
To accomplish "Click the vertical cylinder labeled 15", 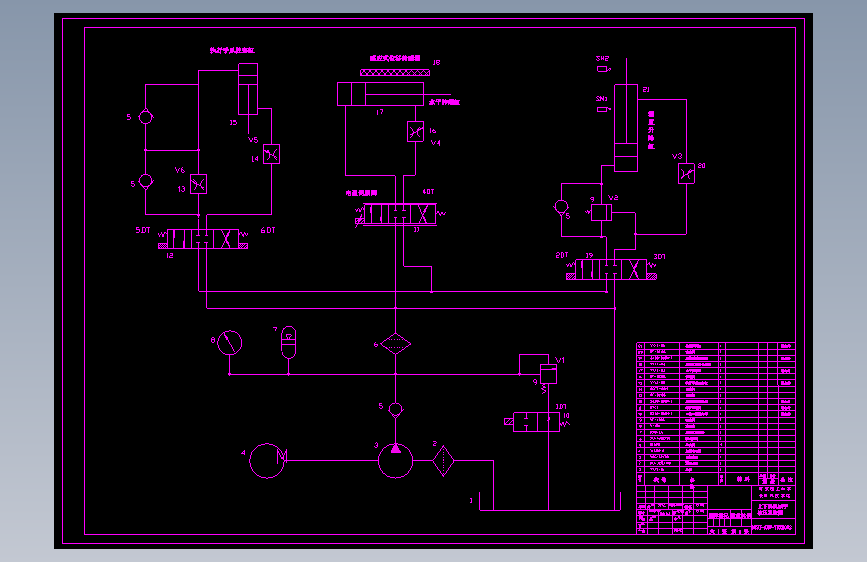I will click(x=248, y=89).
